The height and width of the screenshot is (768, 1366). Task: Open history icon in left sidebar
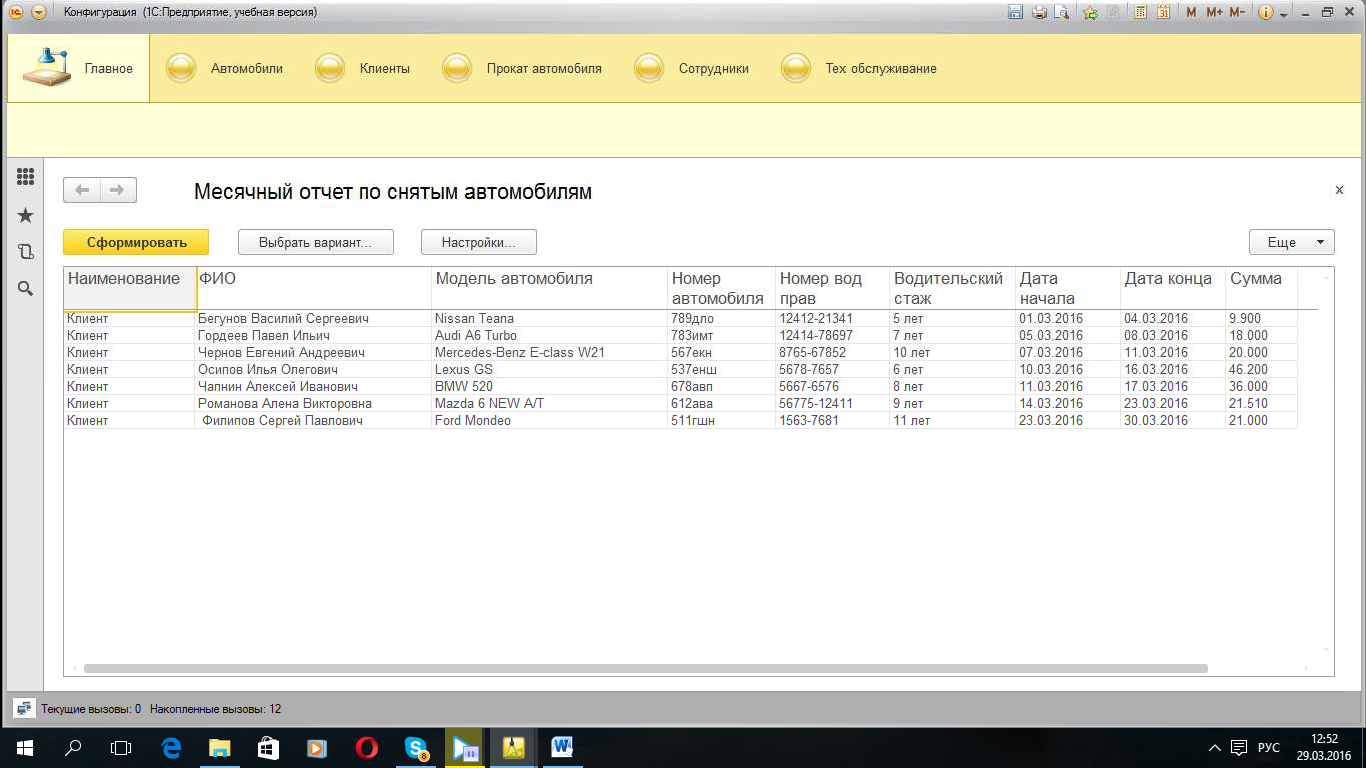click(x=26, y=252)
